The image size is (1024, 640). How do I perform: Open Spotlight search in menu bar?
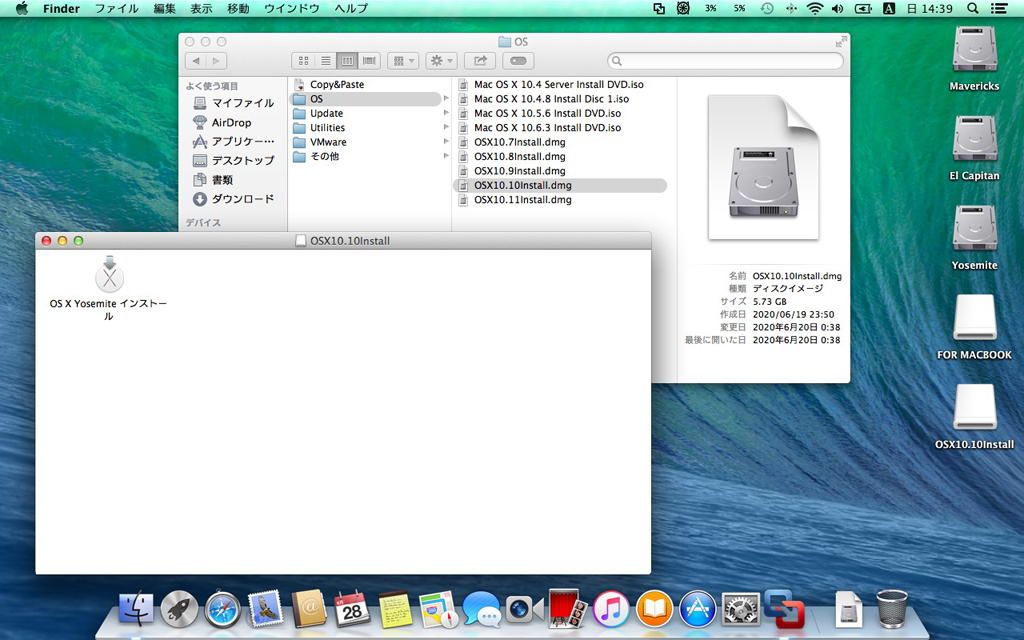[972, 8]
